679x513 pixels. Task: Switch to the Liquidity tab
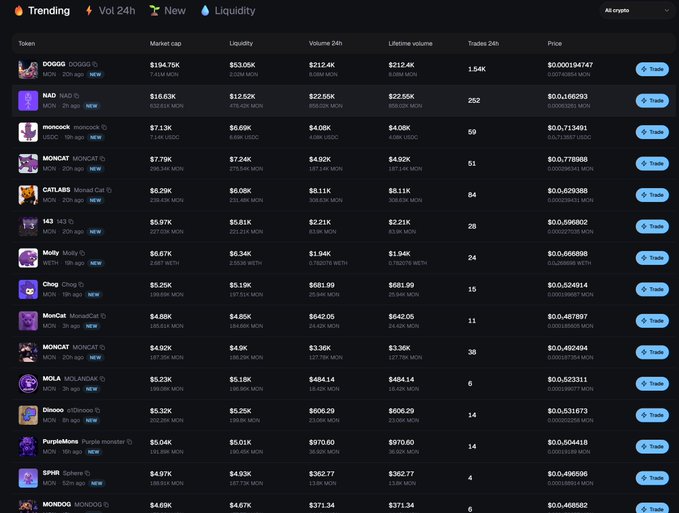[228, 11]
